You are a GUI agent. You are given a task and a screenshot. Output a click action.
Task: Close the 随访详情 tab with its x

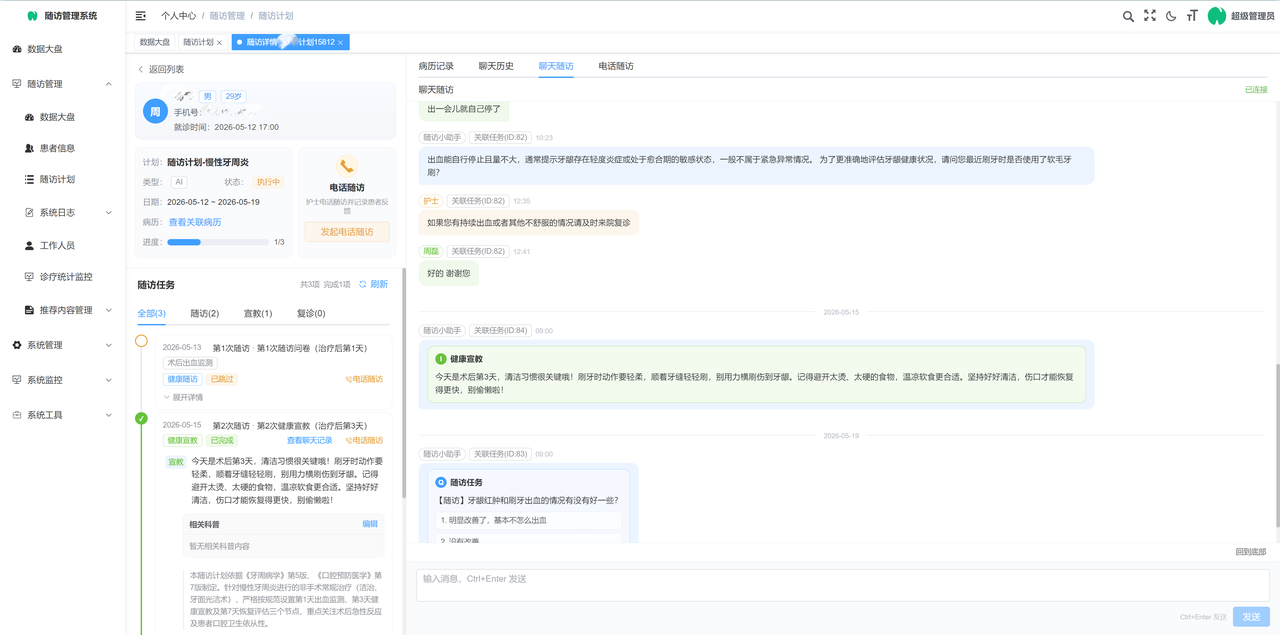pos(341,43)
